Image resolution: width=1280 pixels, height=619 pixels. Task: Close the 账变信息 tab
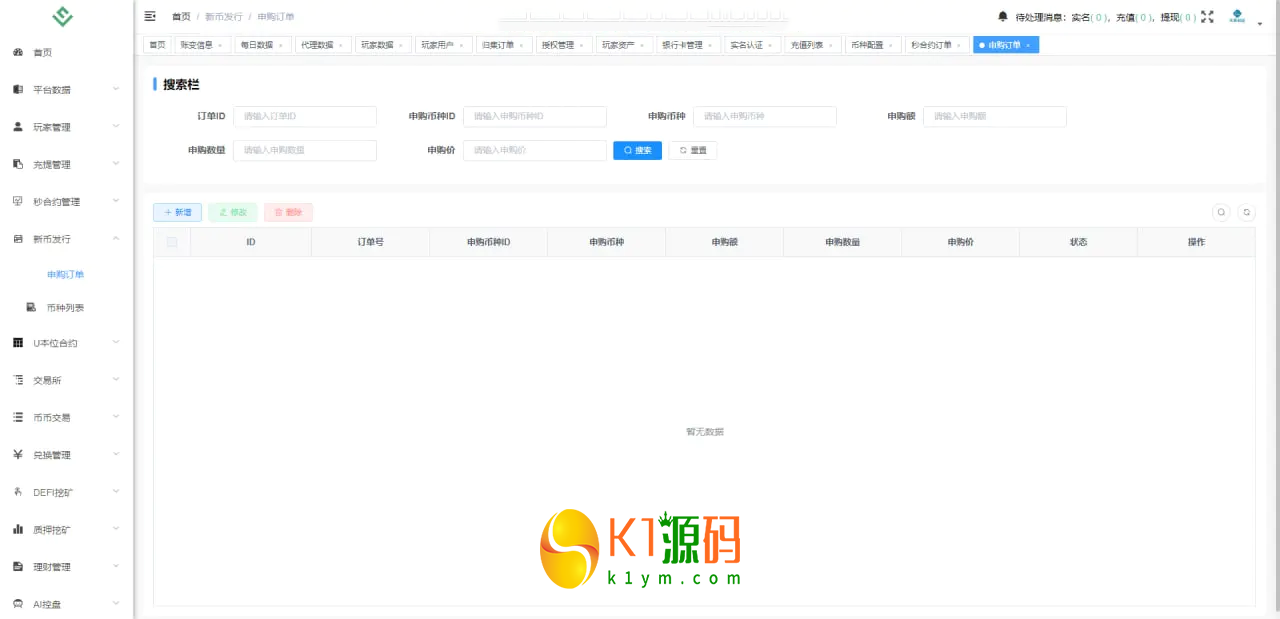pyautogui.click(x=220, y=45)
